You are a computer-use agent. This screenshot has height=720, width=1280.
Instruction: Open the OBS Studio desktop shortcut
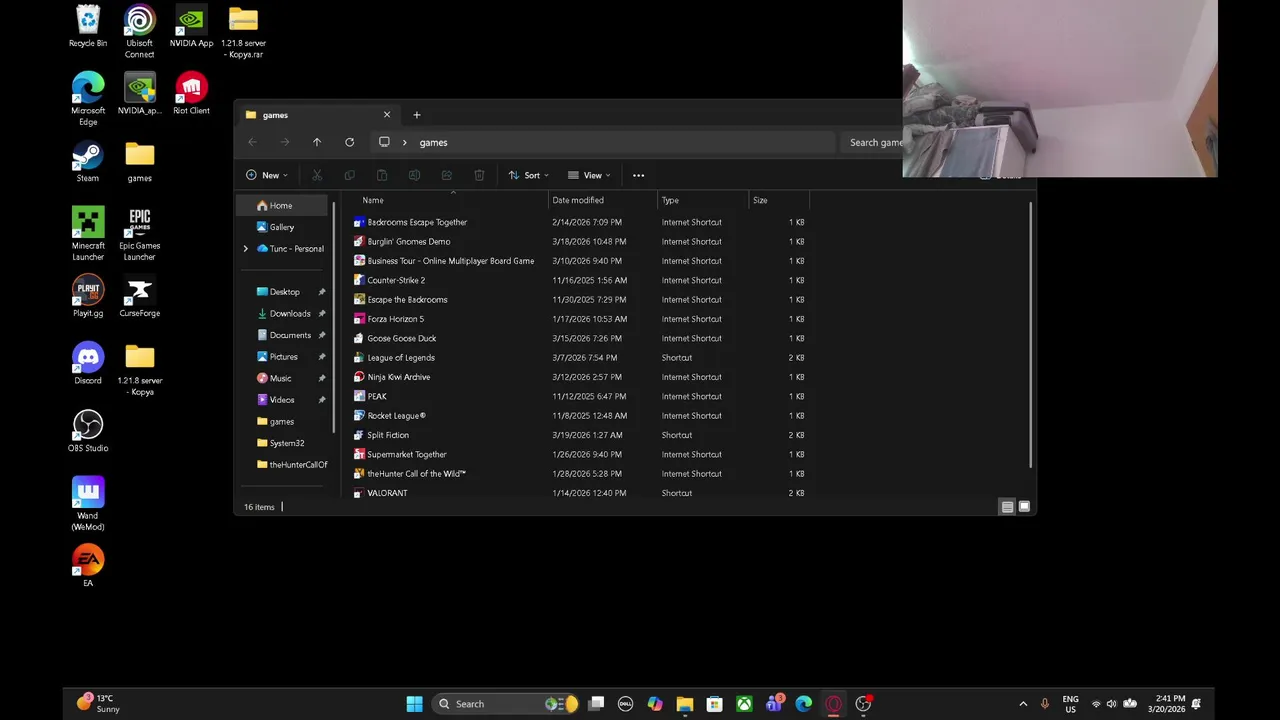88,431
